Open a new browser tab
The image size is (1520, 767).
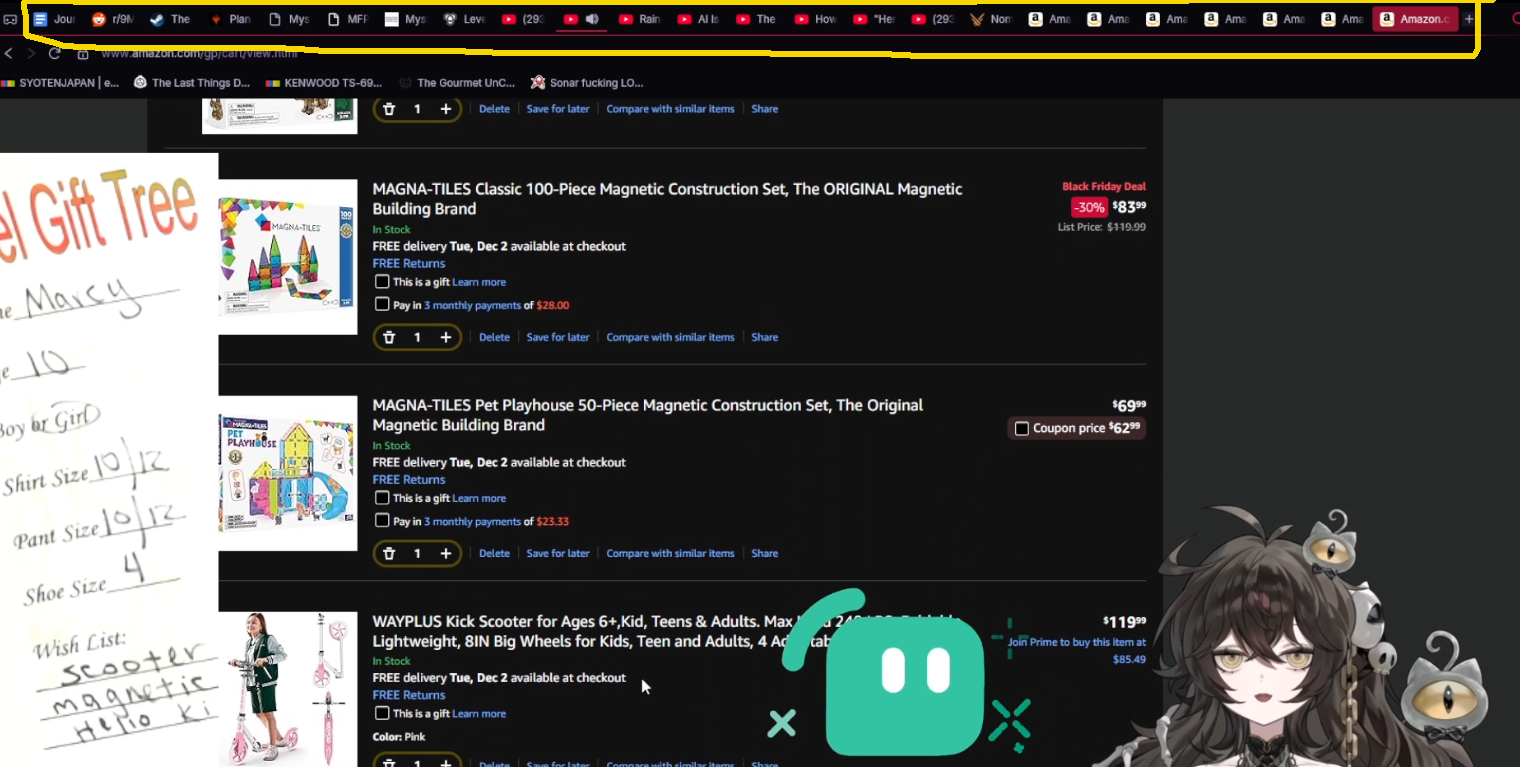tap(1469, 19)
